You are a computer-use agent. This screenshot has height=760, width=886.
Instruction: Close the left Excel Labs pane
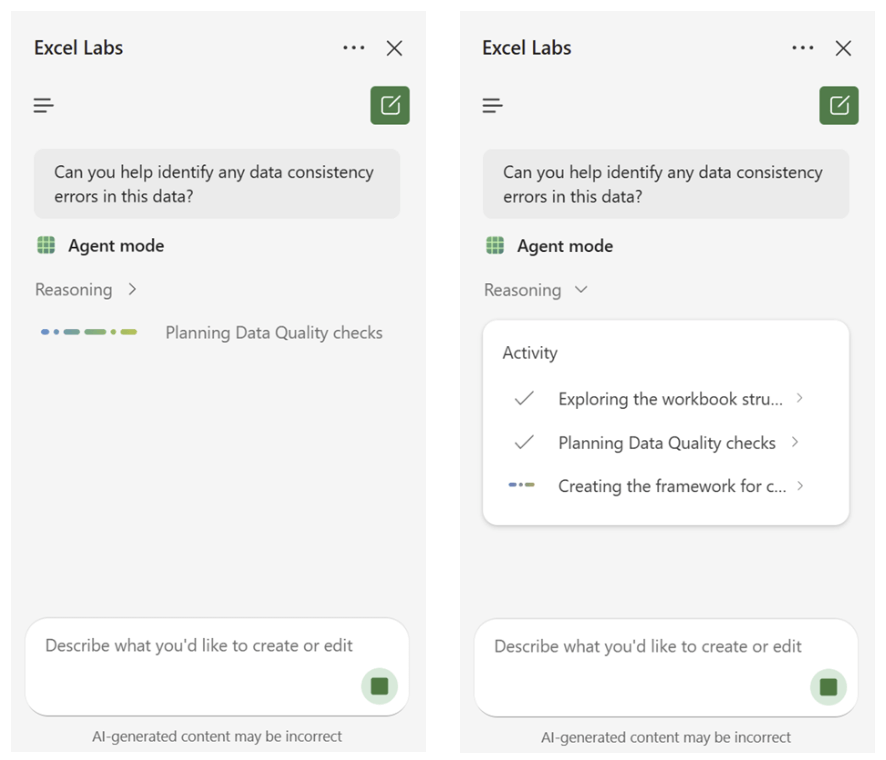(395, 48)
